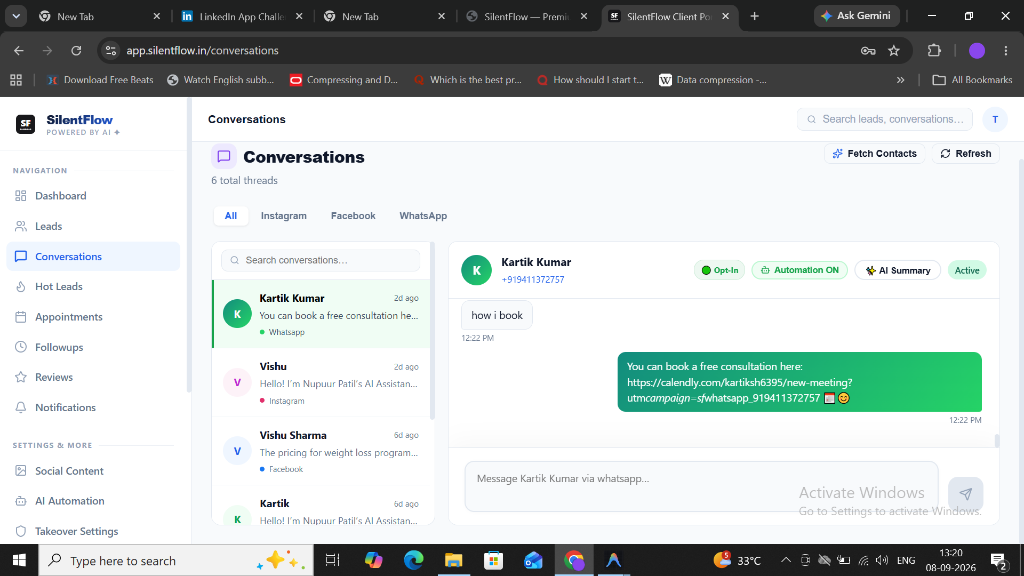Image resolution: width=1024 pixels, height=576 pixels.
Task: Open the Download Free Beats bookmark
Action: pyautogui.click(x=101, y=80)
